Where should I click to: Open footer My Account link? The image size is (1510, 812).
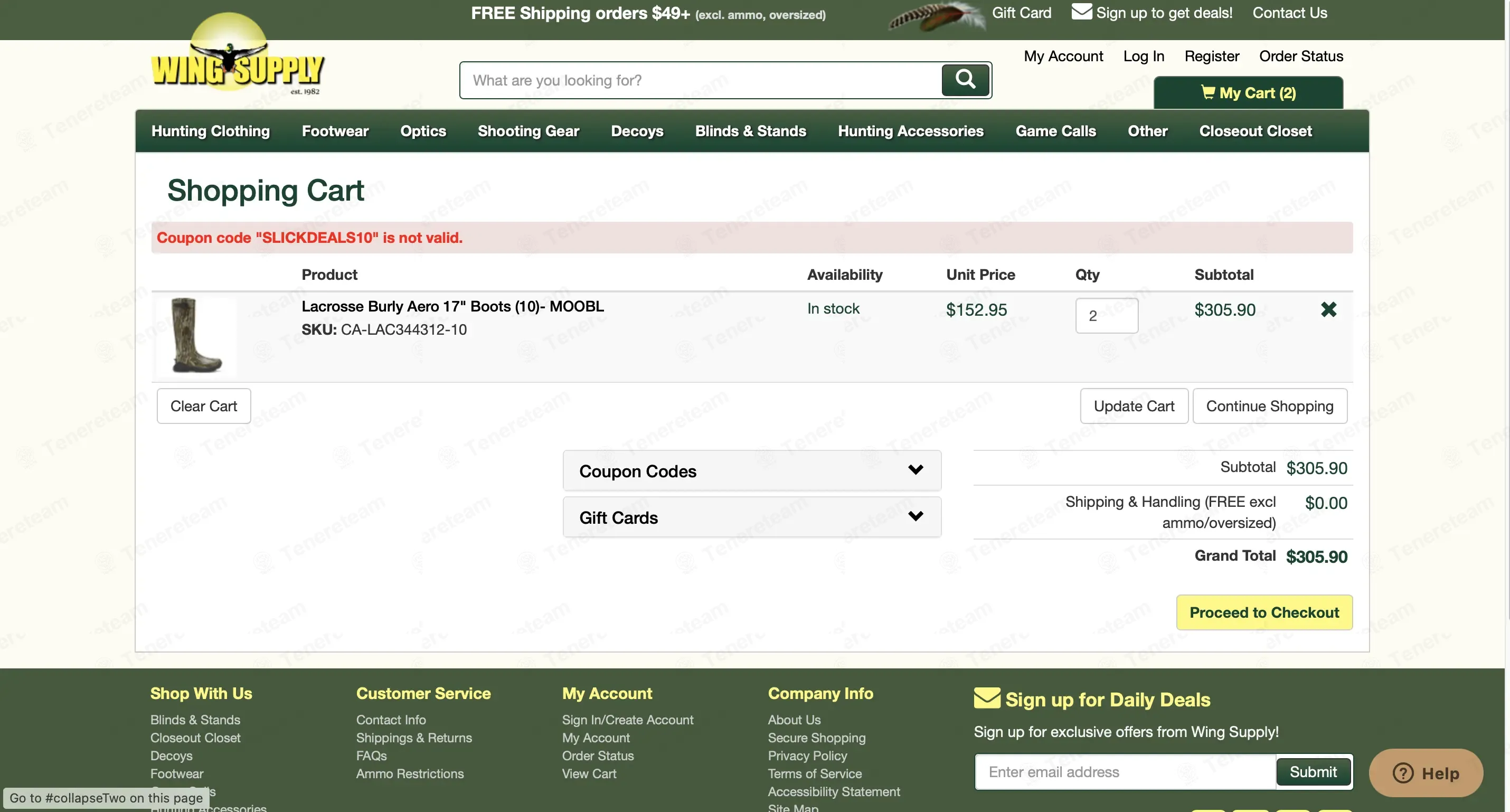coord(596,738)
